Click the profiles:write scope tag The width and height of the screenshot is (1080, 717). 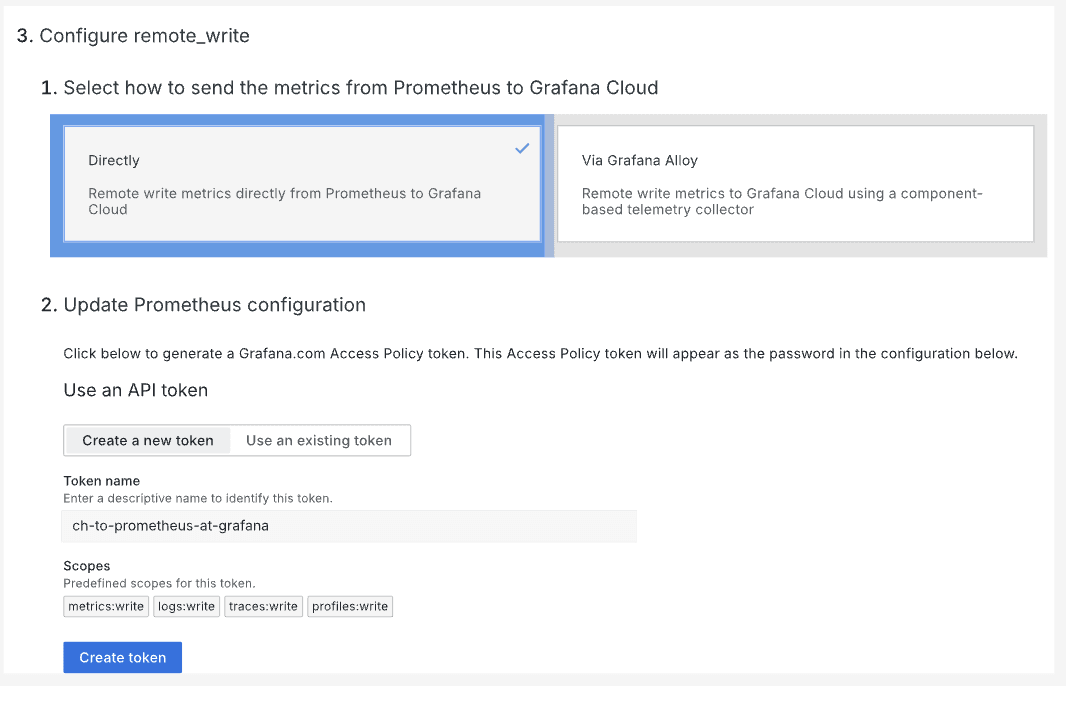tap(350, 606)
